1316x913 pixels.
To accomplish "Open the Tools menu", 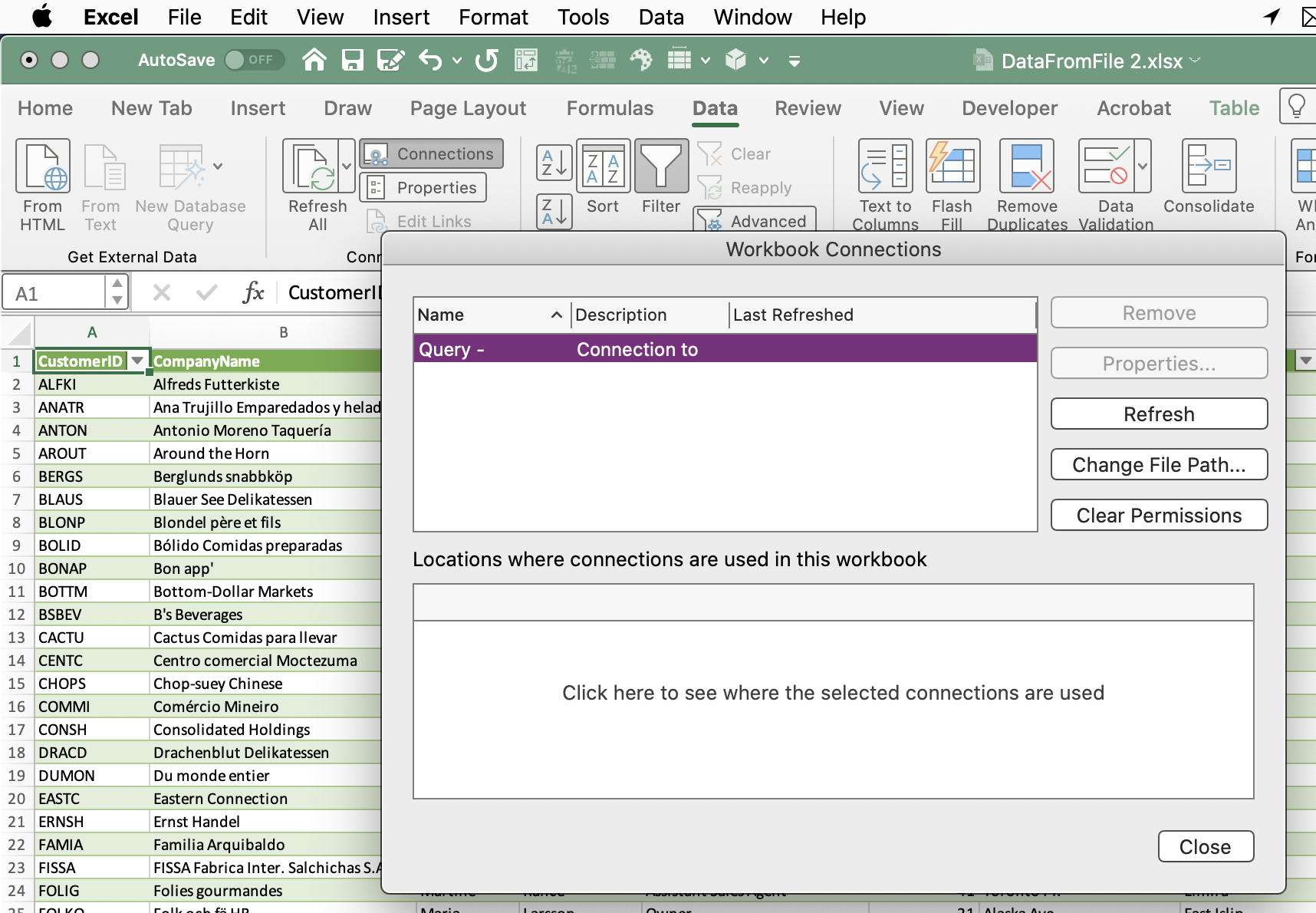I will 583,17.
